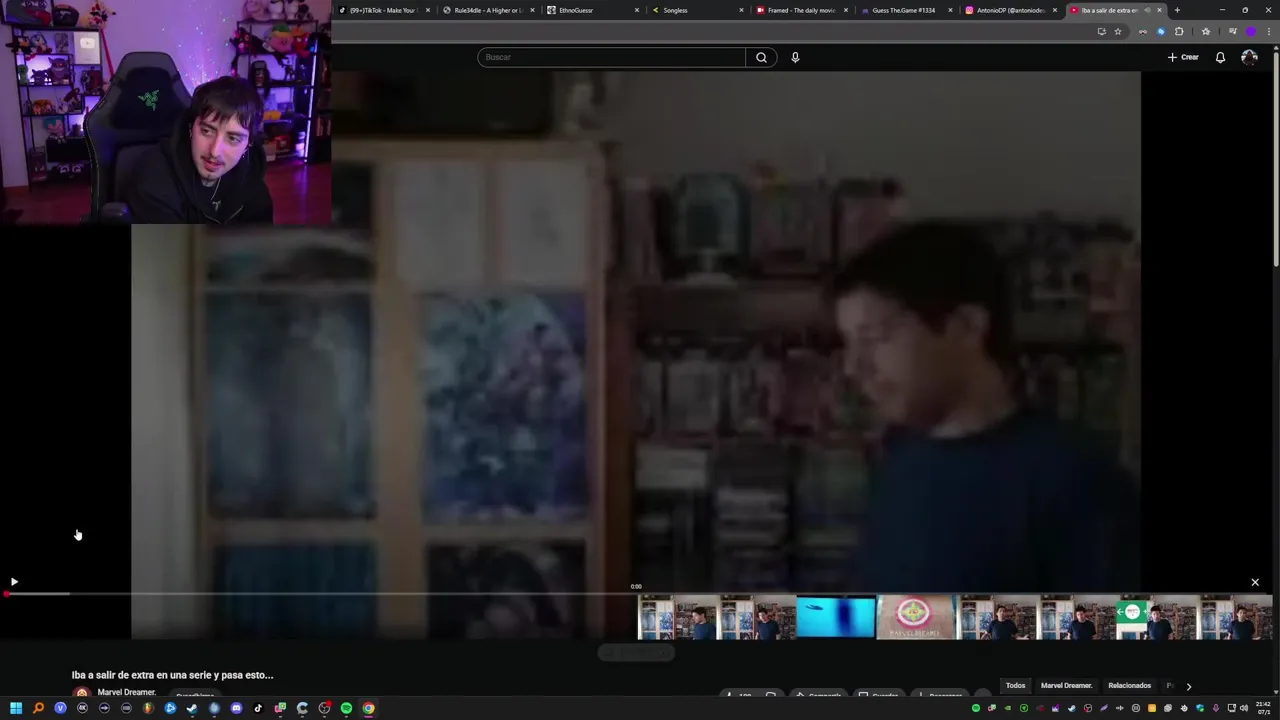Show more filter chips with right arrow

pos(1188,686)
